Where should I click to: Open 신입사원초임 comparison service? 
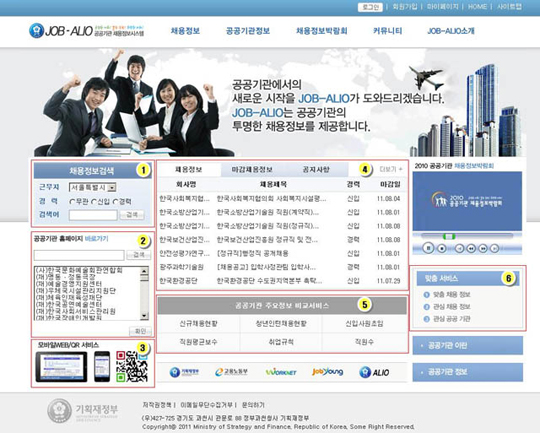364,324
